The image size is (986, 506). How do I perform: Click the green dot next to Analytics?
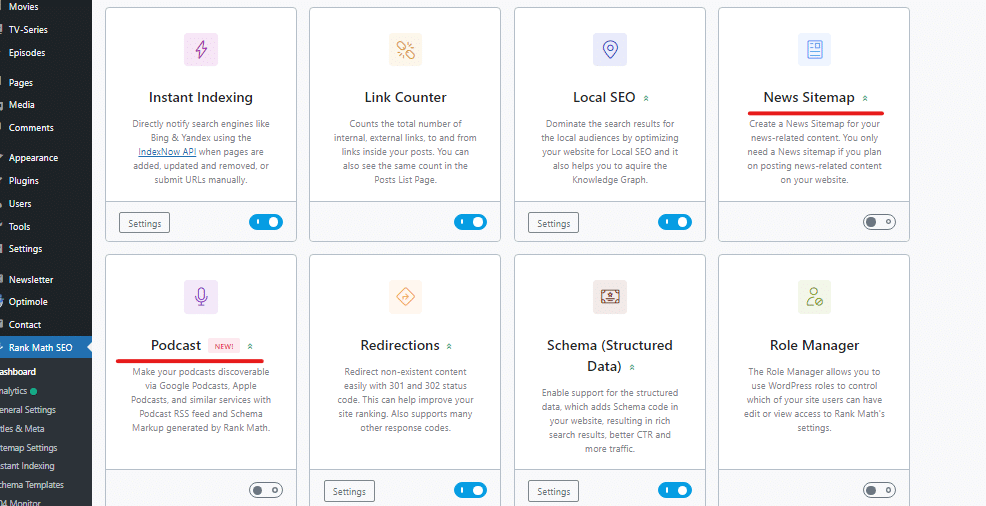pos(33,391)
